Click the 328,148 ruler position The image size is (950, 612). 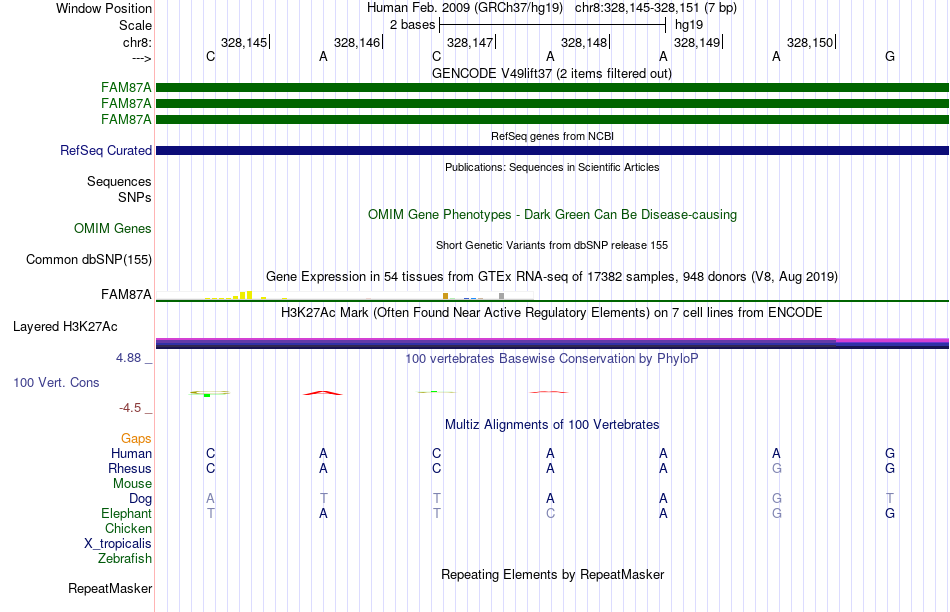click(583, 42)
